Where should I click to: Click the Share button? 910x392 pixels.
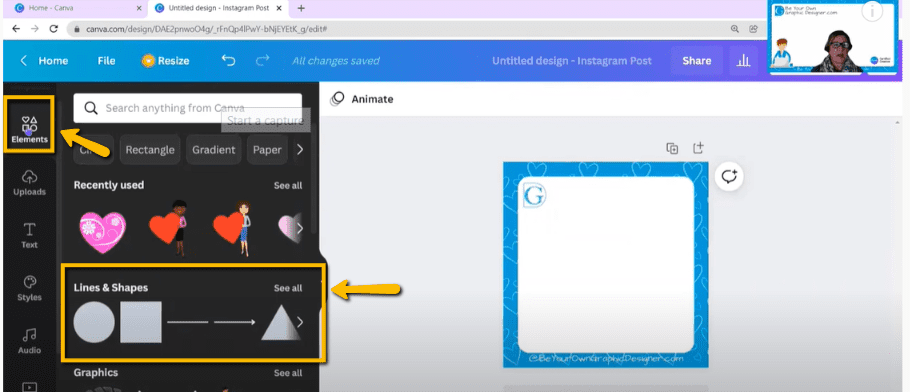point(696,61)
